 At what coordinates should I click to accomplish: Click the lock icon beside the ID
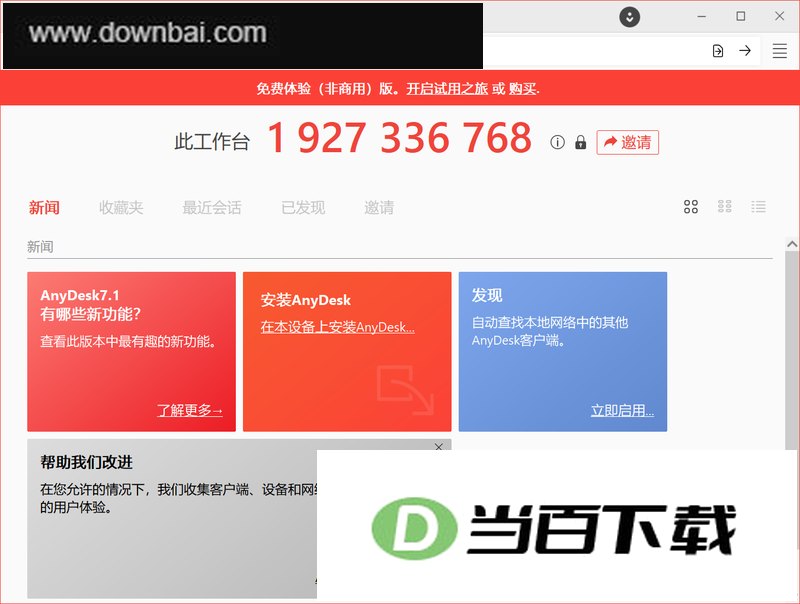(581, 142)
